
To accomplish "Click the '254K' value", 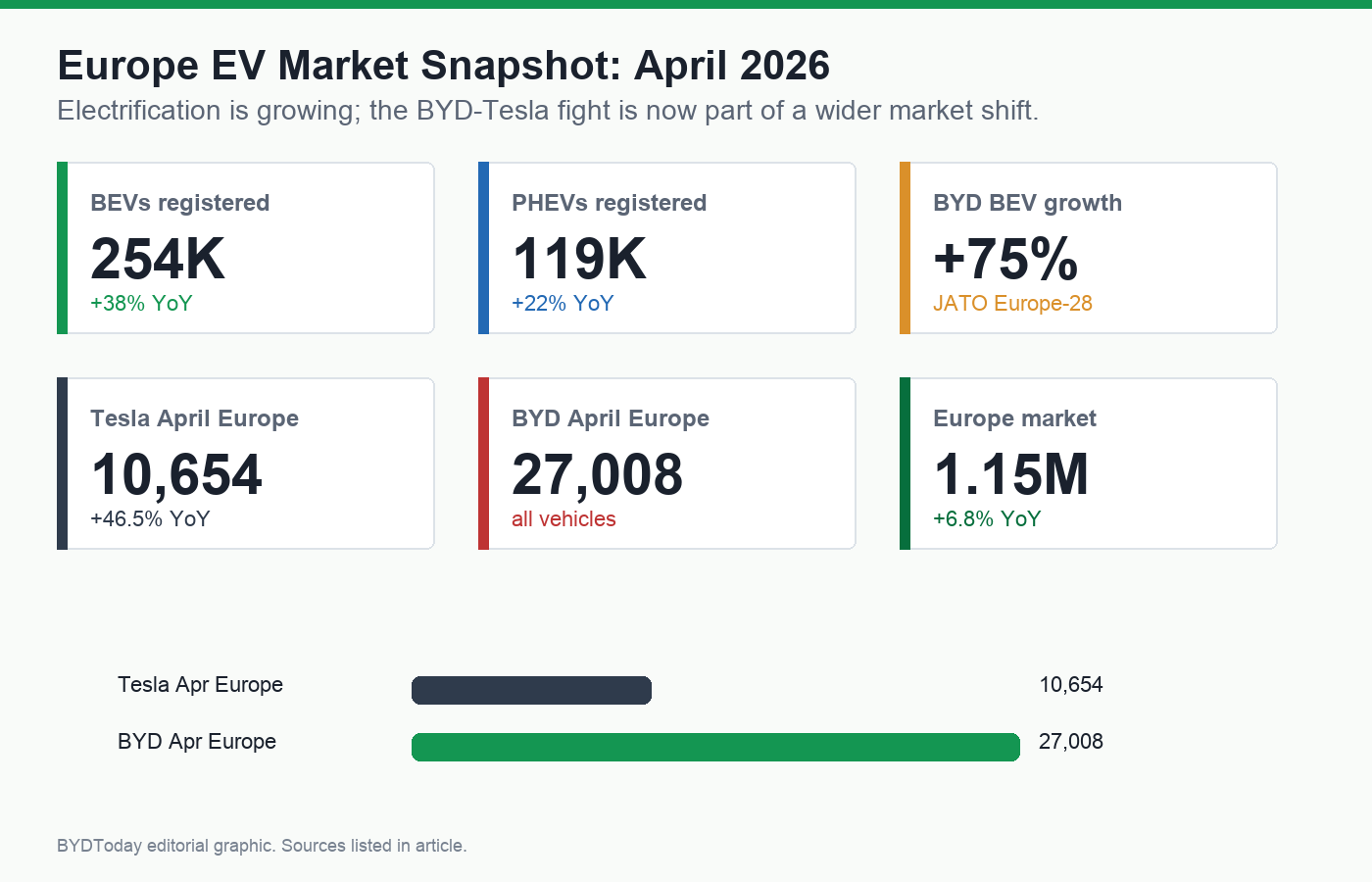I will pos(158,259).
